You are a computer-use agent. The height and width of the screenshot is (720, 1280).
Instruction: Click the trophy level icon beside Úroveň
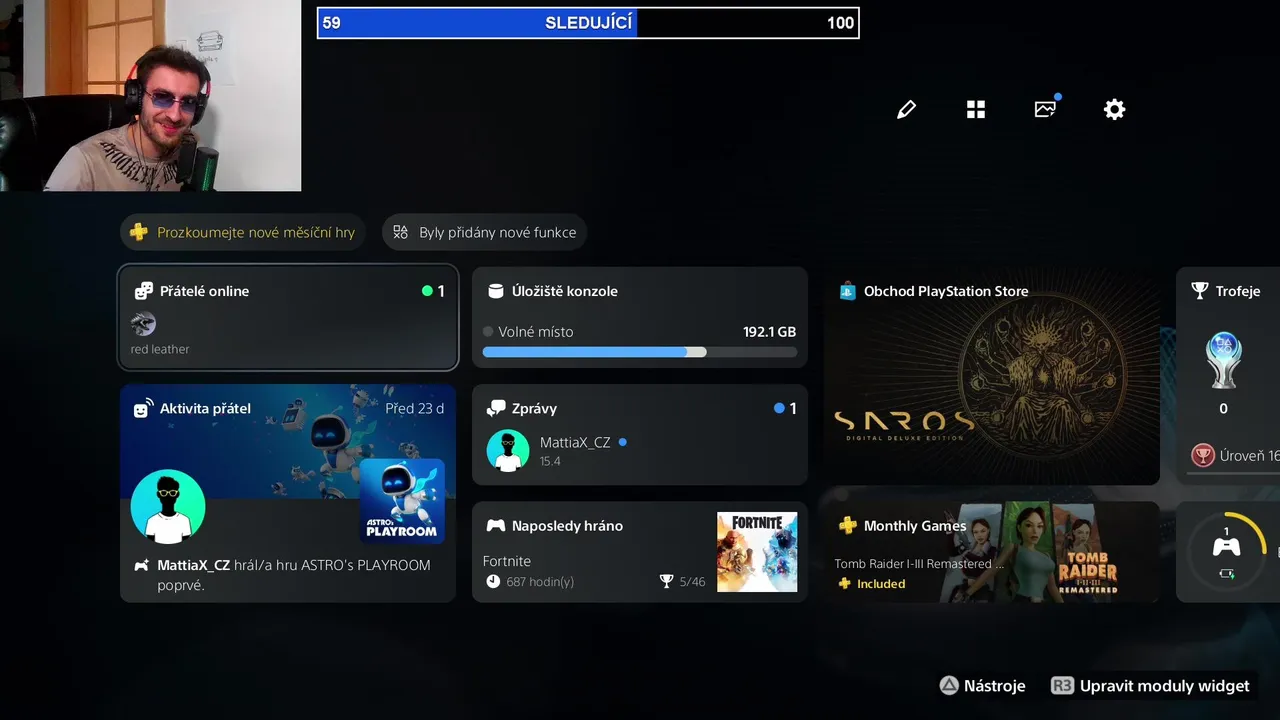click(x=1202, y=455)
